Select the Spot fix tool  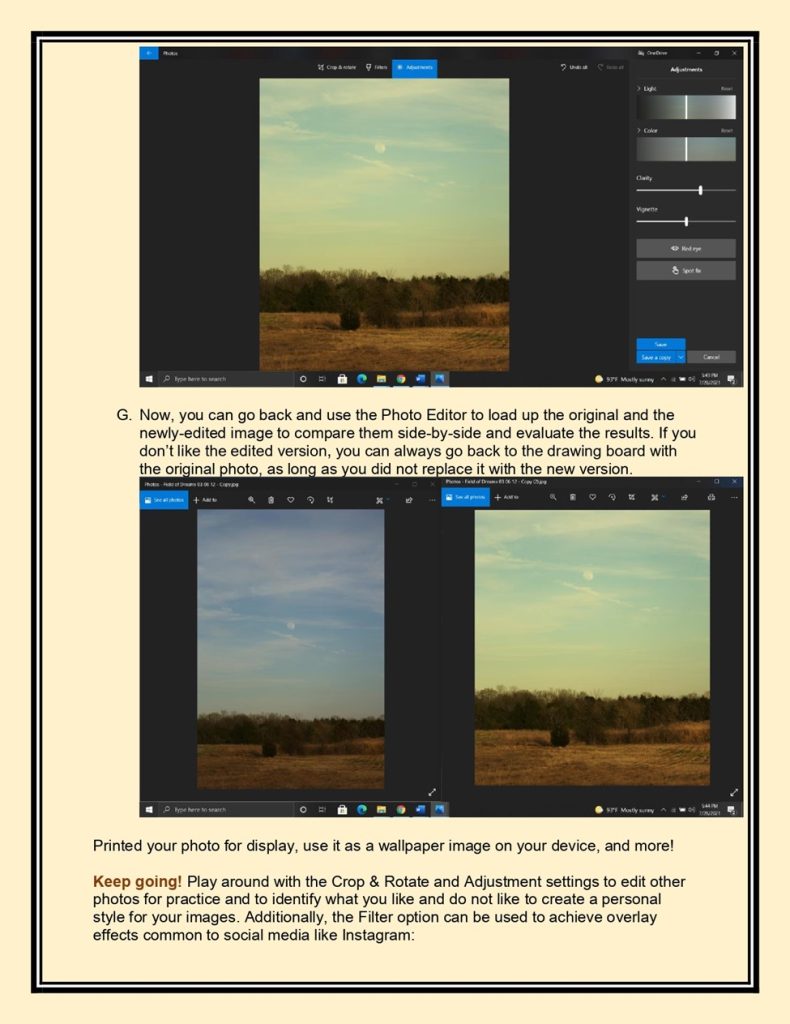[x=686, y=270]
